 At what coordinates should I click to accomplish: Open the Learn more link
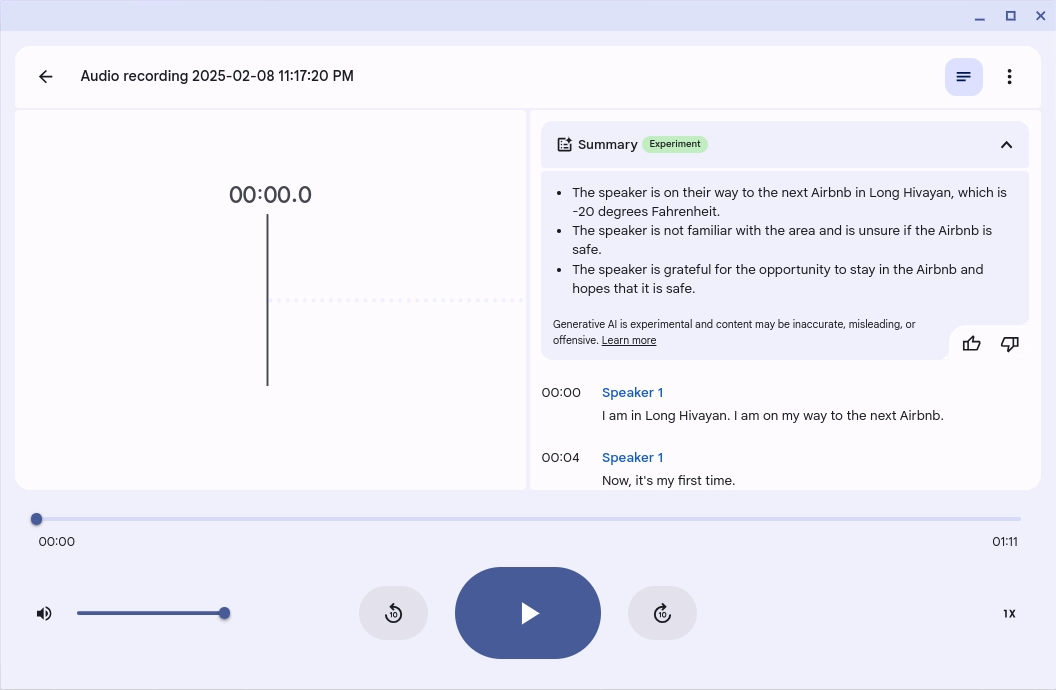(628, 341)
